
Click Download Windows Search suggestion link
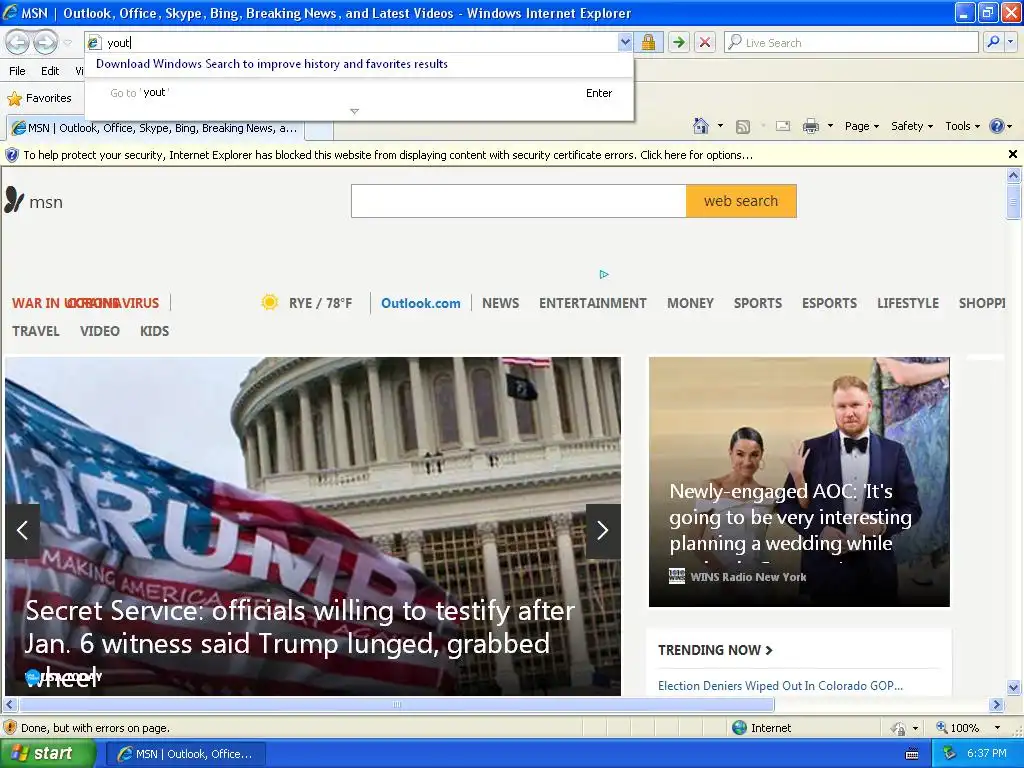click(272, 64)
